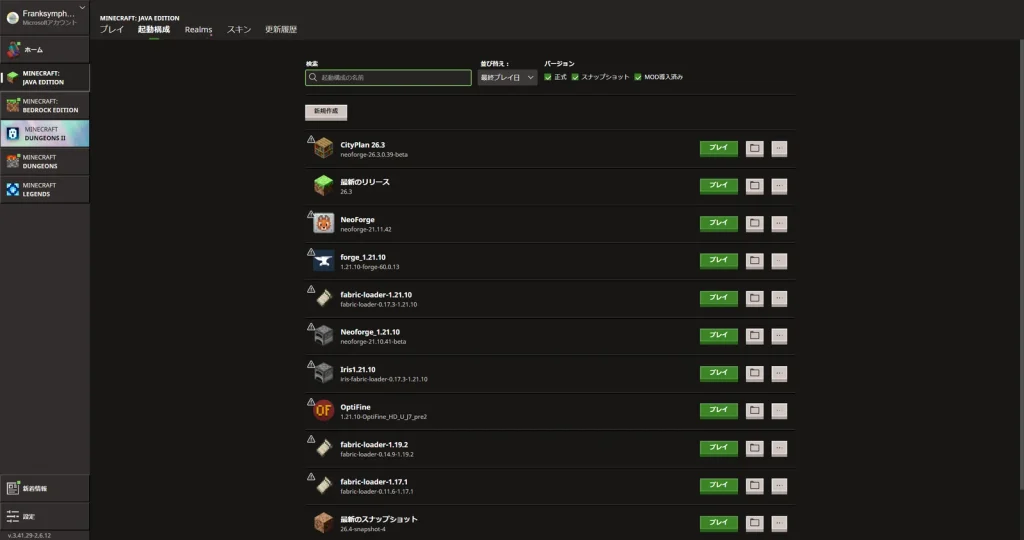This screenshot has width=1024, height=540.
Task: Click version text 1.21.10-OptiFine_HD_U_J7_pre2
Action: 383,417
